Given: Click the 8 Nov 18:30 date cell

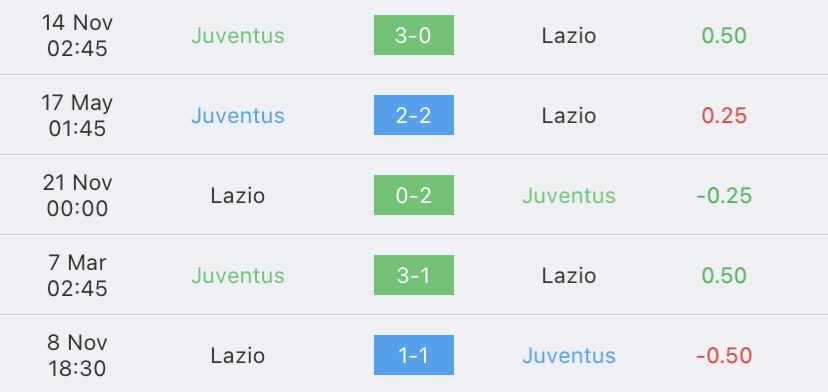Looking at the screenshot, I should click(77, 356).
